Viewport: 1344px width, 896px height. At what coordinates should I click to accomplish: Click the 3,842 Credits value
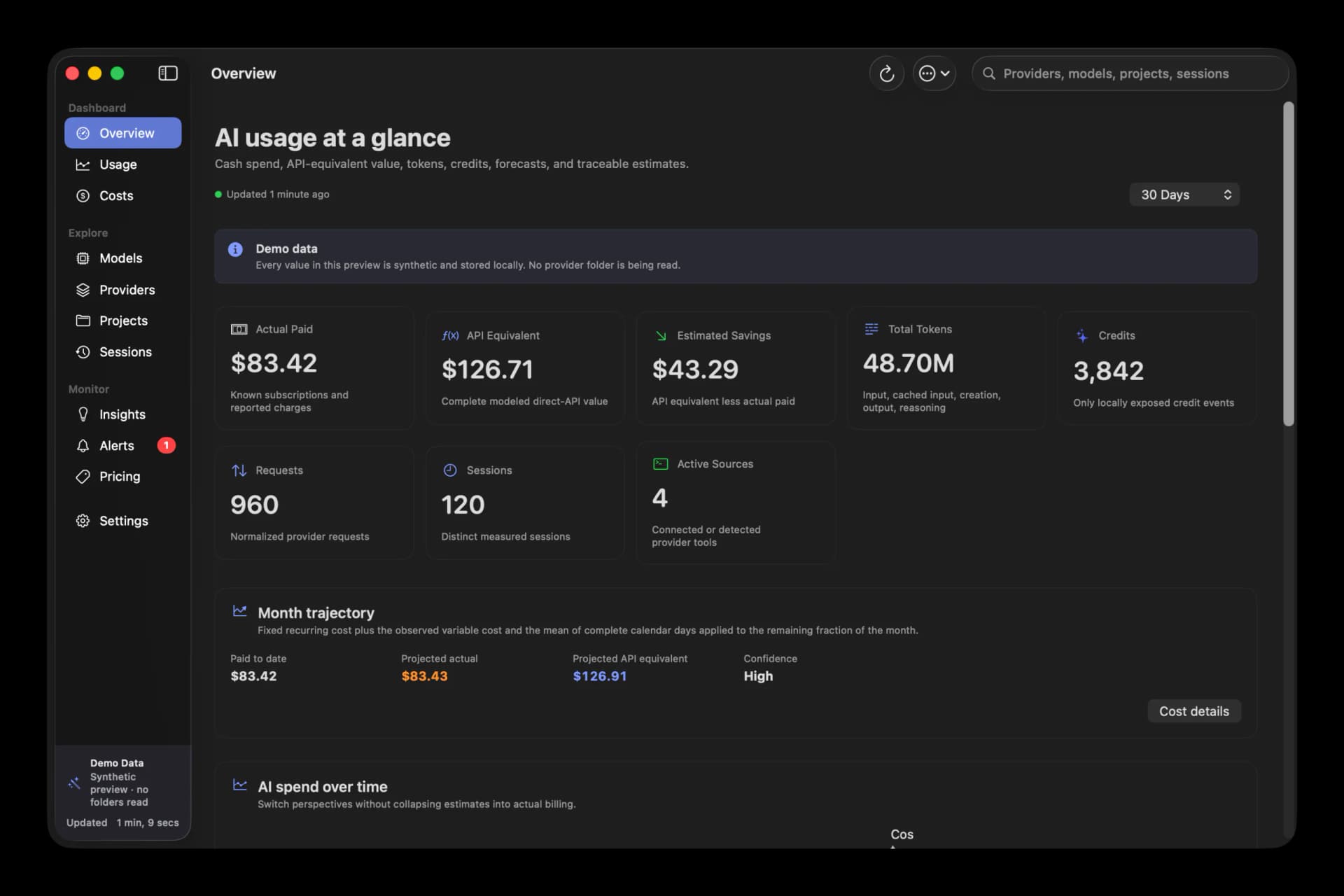[1108, 371]
